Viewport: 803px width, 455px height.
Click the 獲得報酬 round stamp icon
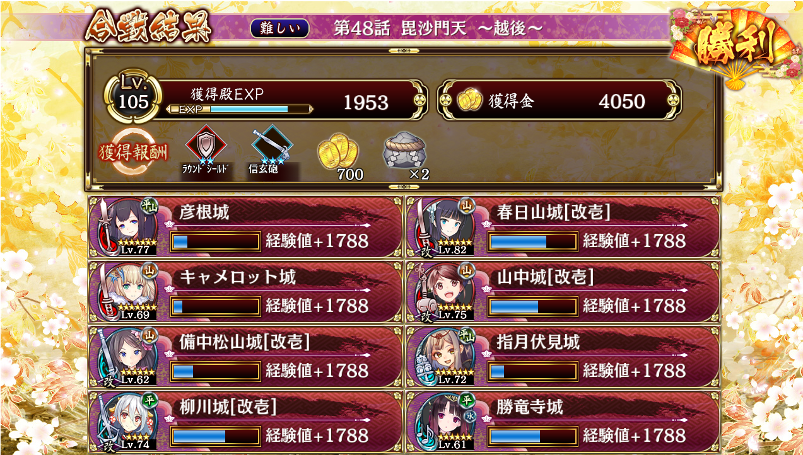click(x=133, y=153)
